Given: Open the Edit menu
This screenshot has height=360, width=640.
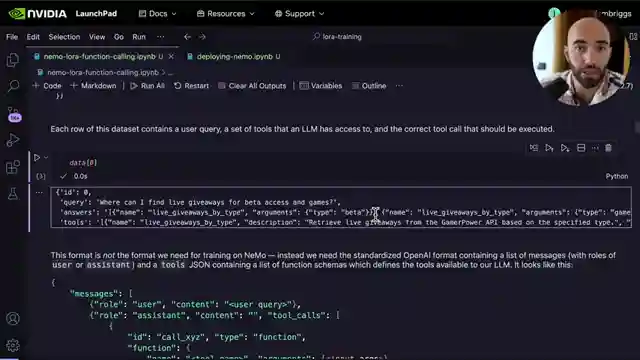Looking at the screenshot, I should (33, 37).
